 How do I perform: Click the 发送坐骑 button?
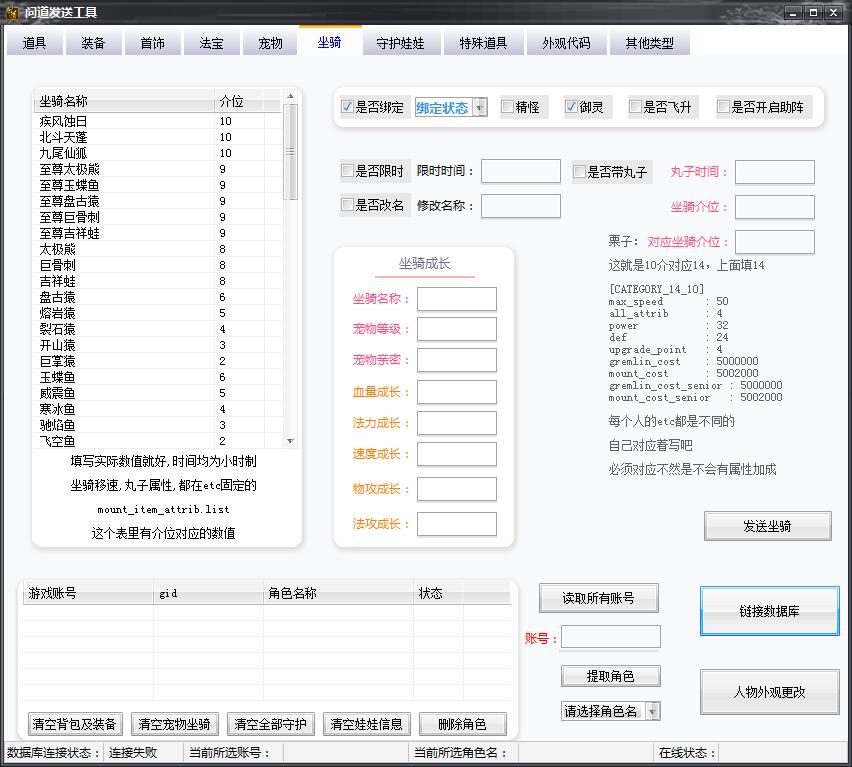tap(767, 526)
